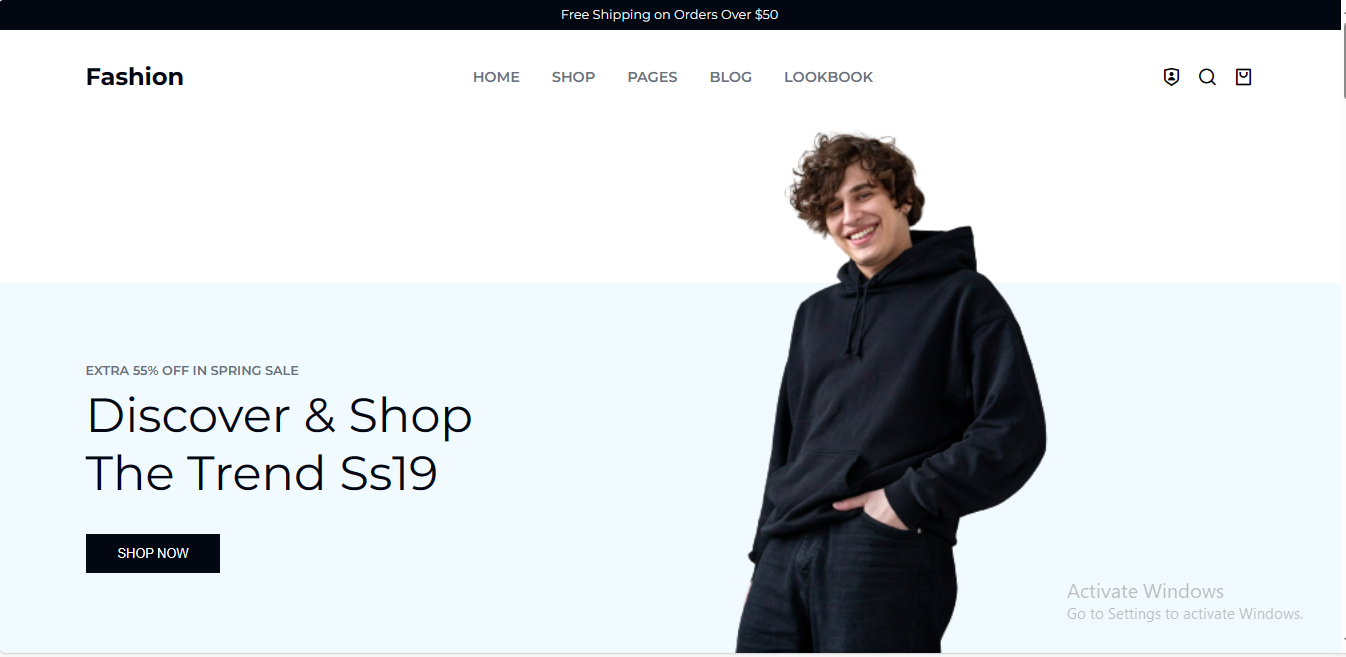This screenshot has height=657, width=1346.
Task: Click the 'Discover & Shop' headline
Action: point(279,416)
